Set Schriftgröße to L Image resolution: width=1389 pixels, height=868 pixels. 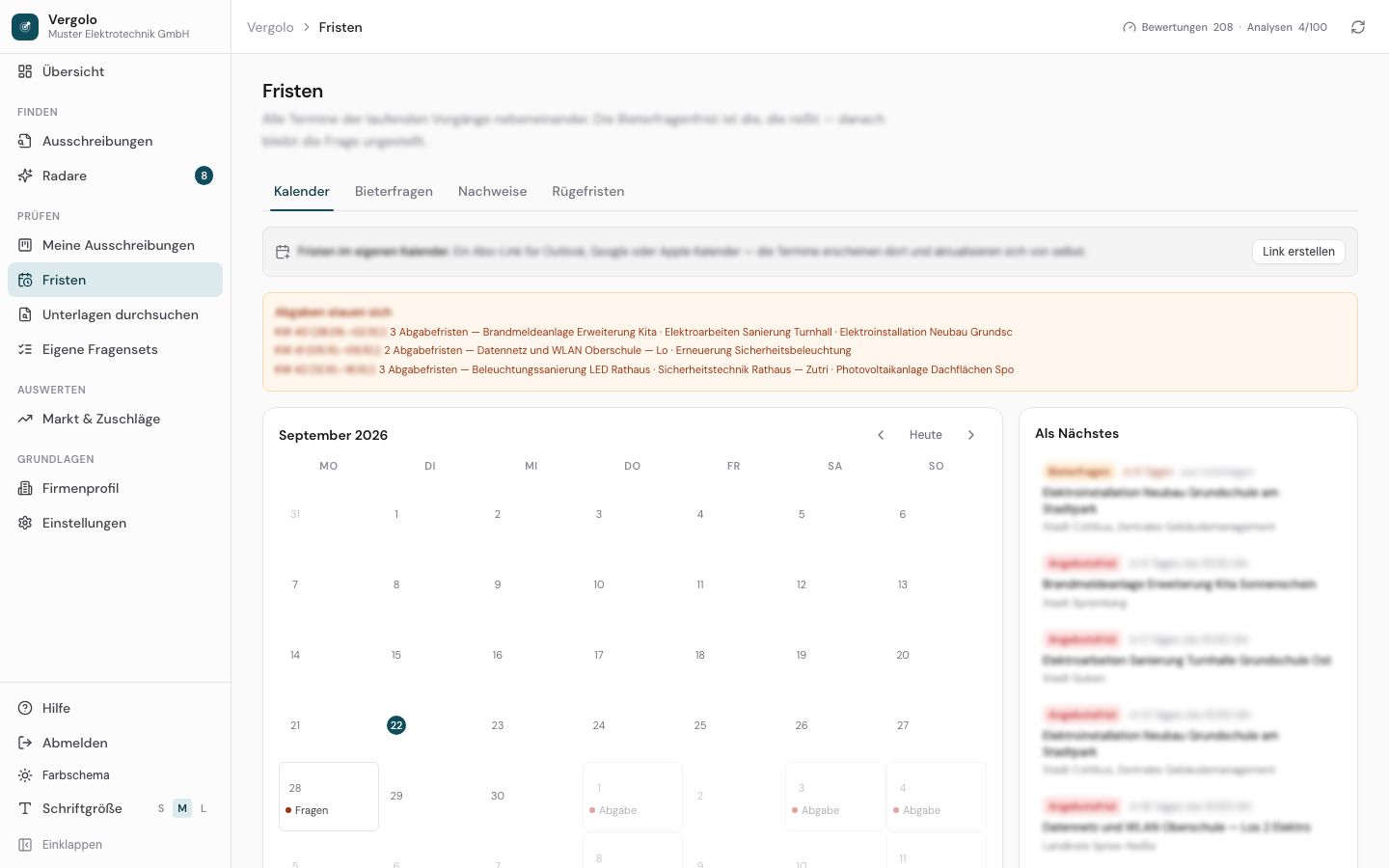204,808
